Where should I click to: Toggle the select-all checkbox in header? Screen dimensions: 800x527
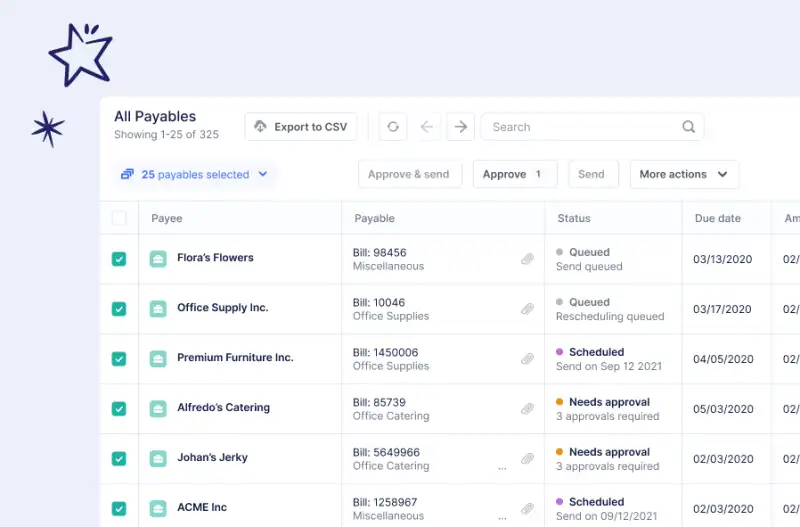(119, 218)
